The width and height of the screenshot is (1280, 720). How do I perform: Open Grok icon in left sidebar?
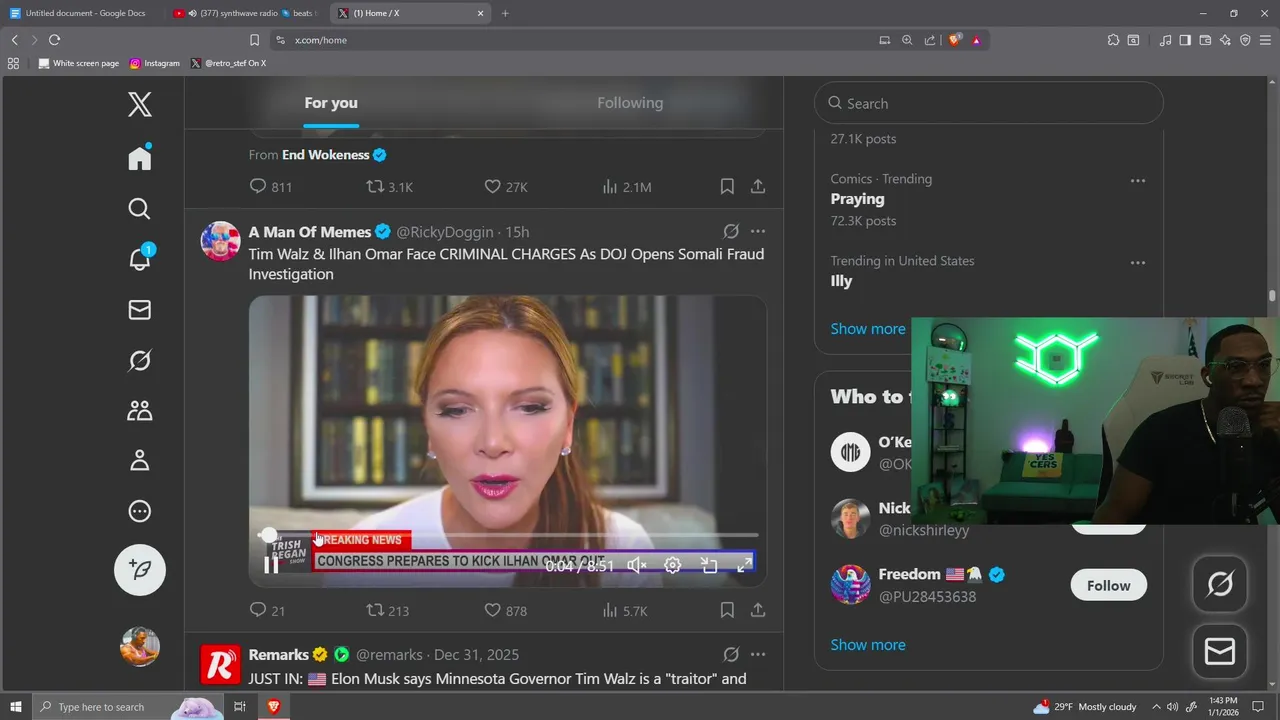click(x=140, y=360)
